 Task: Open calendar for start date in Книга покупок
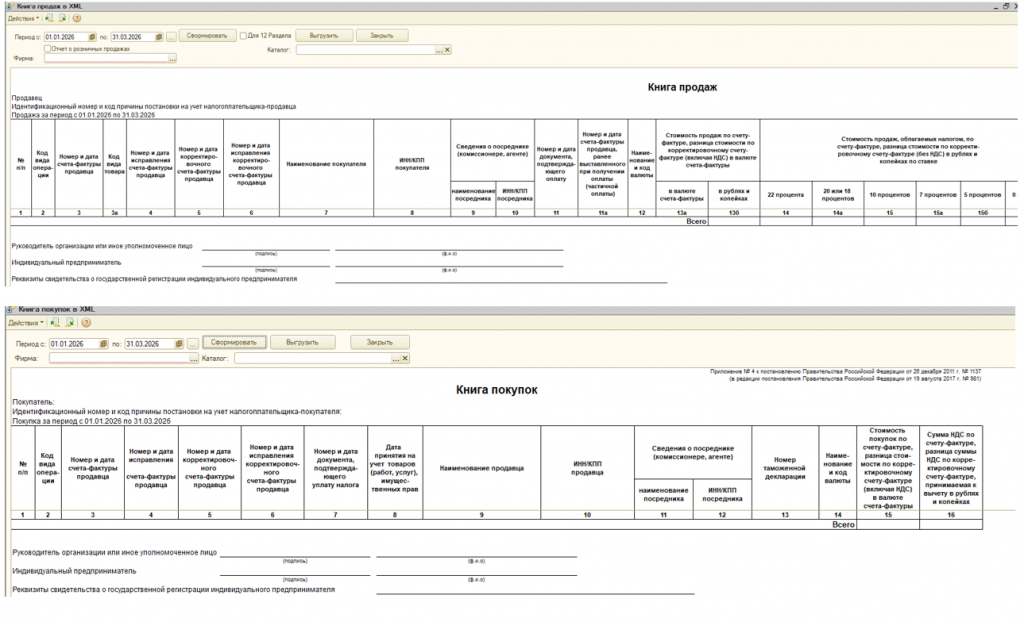point(103,344)
